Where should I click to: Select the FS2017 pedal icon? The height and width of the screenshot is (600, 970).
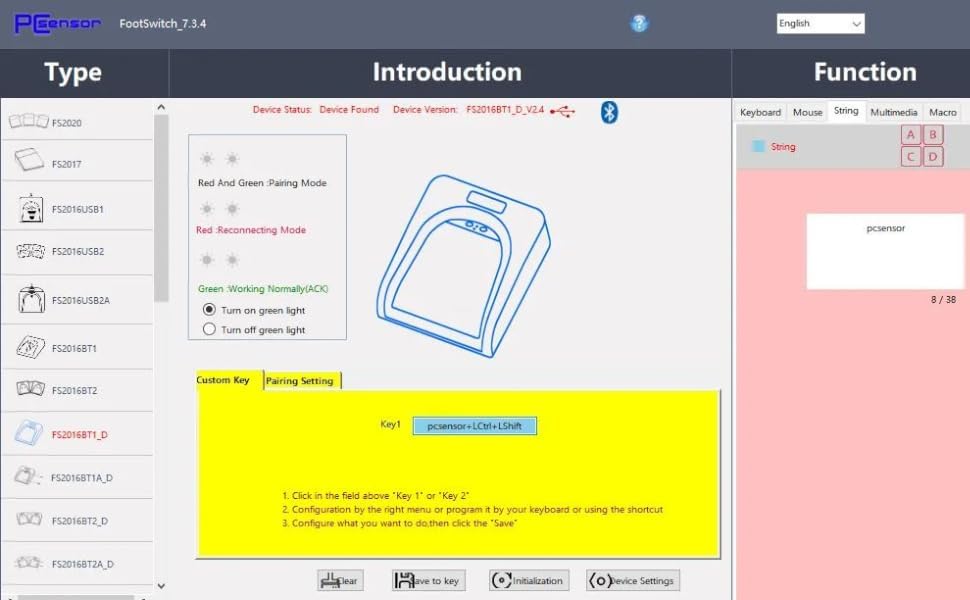coord(29,160)
